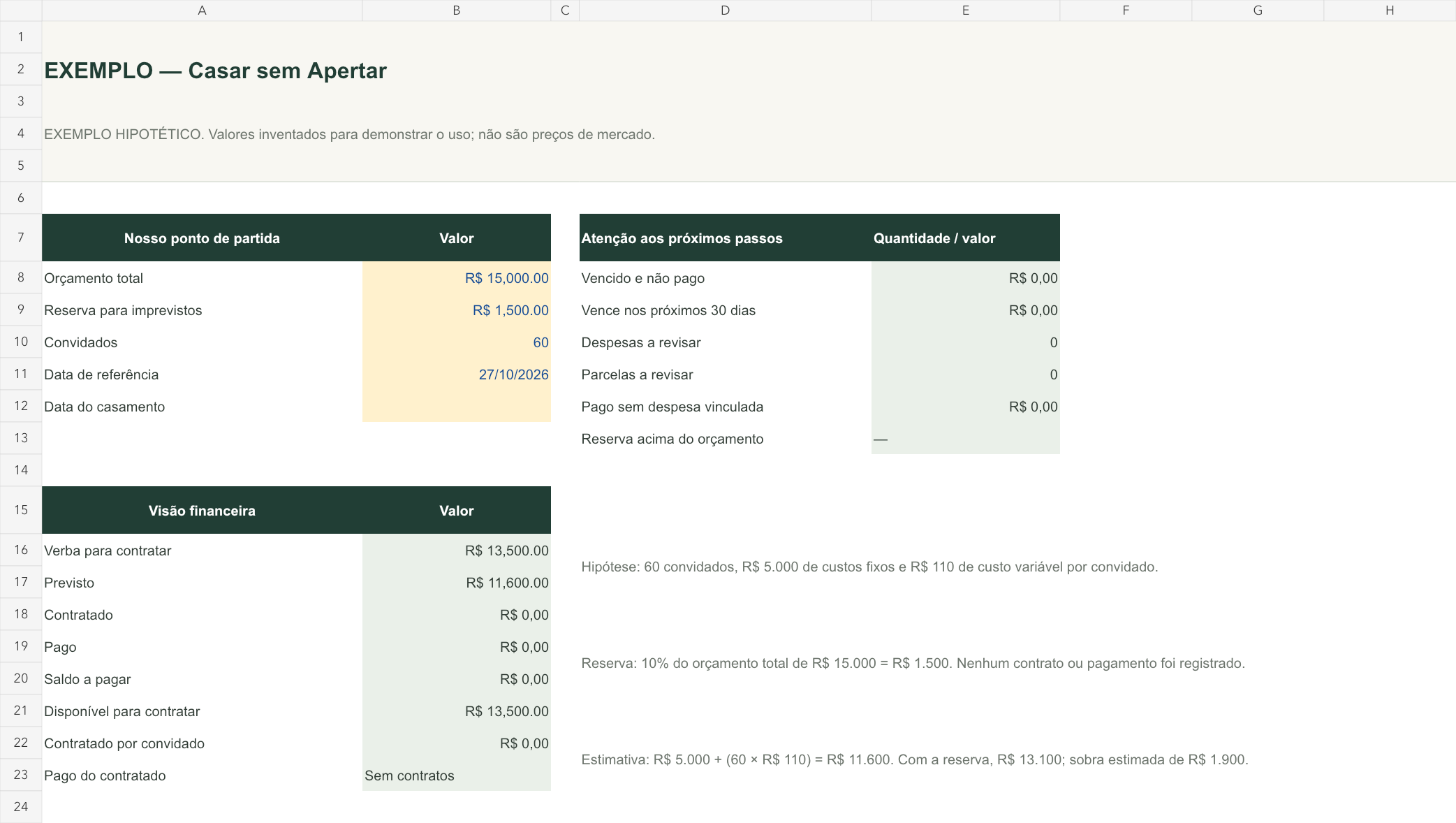
Task: Select row 24 header
Action: point(21,807)
